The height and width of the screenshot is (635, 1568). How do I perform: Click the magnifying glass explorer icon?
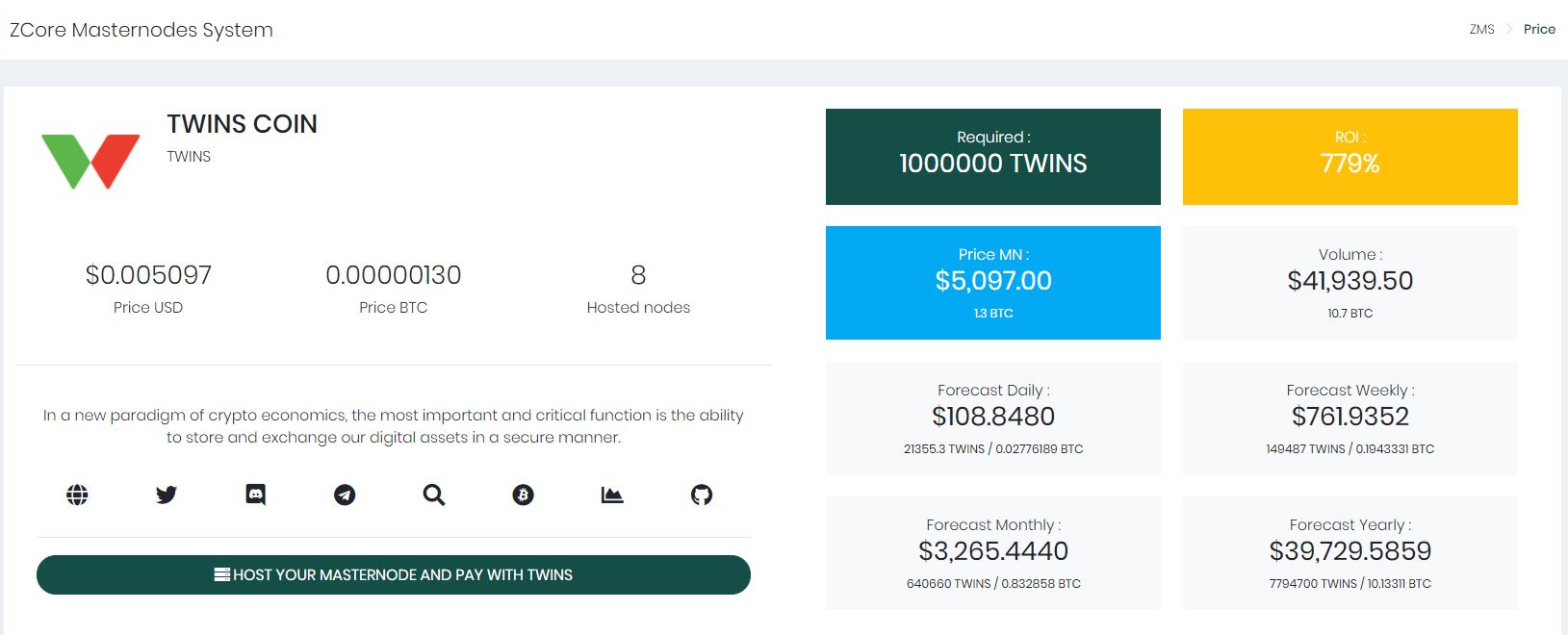tap(434, 495)
